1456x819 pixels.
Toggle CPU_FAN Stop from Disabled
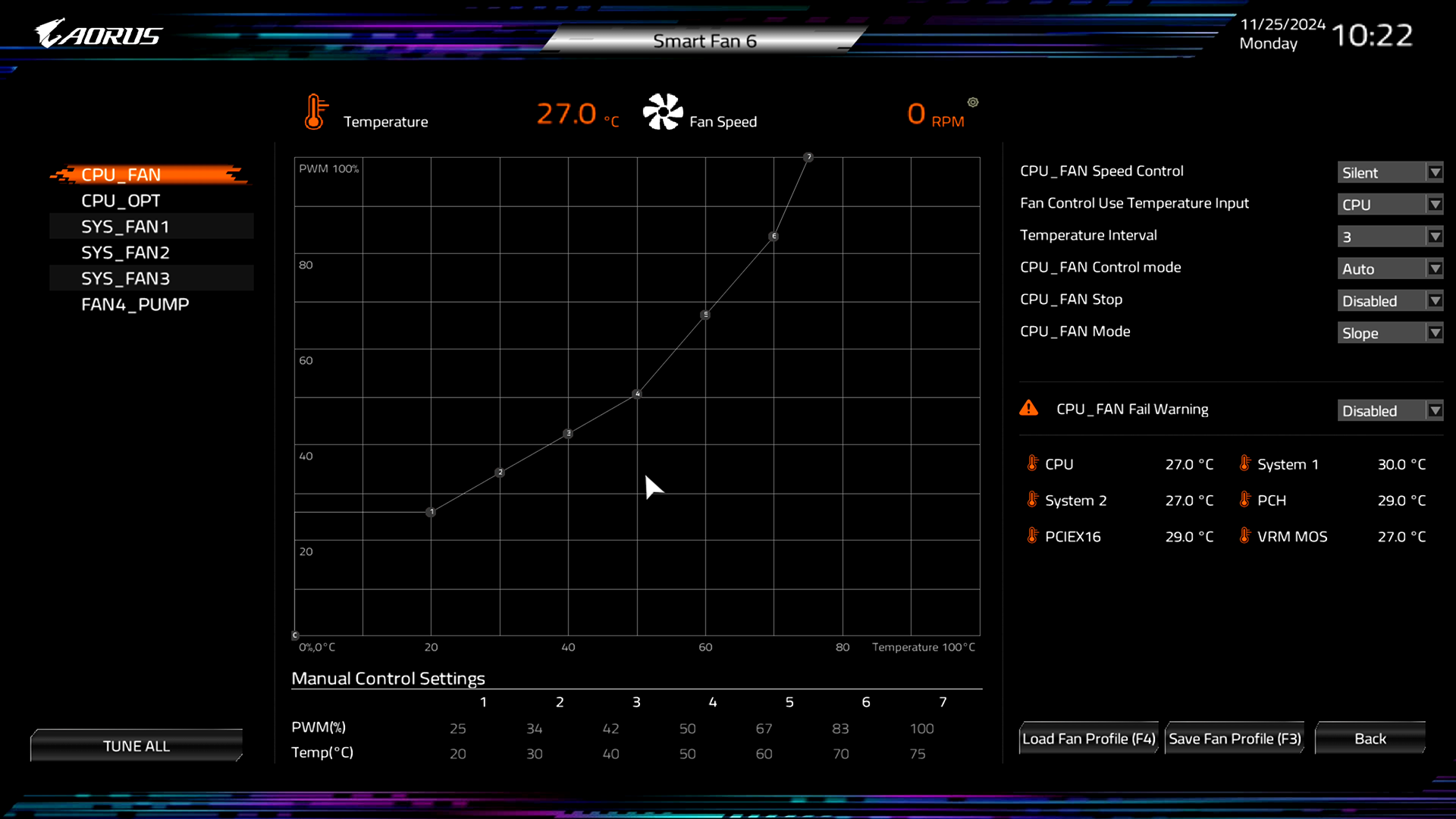tap(1389, 300)
